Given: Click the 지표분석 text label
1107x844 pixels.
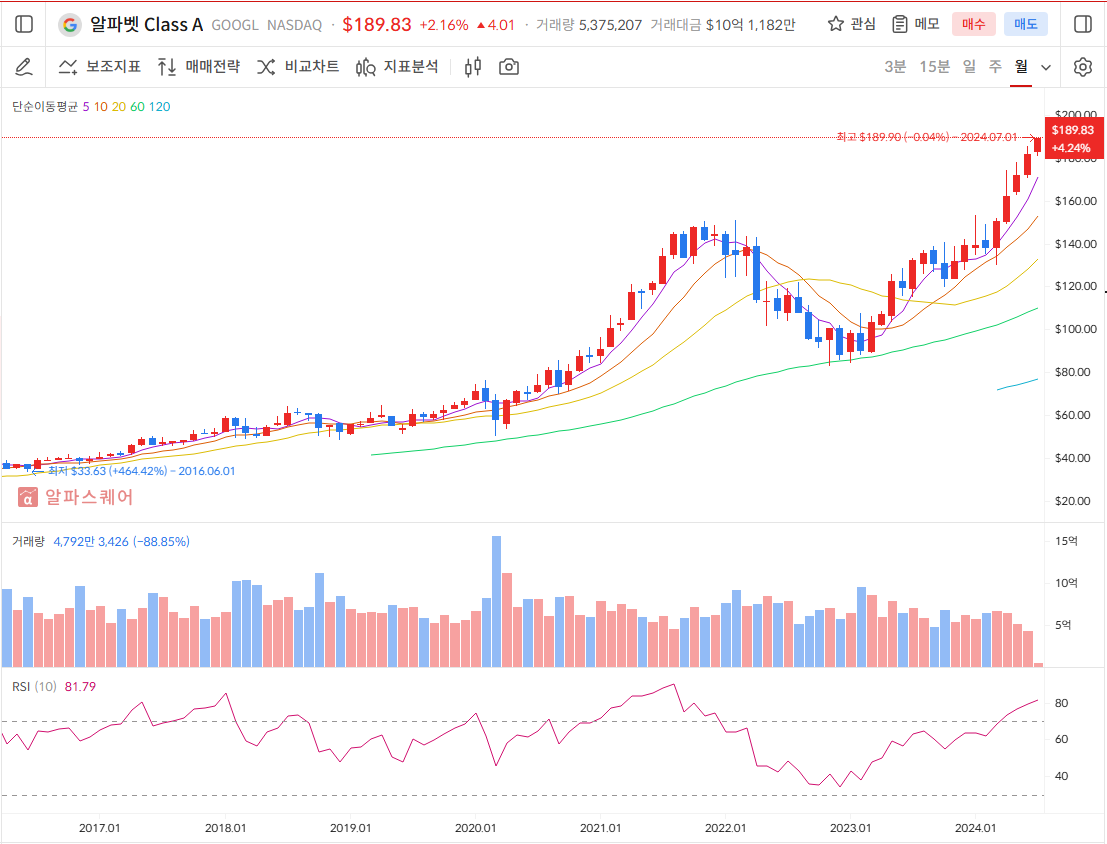Looking at the screenshot, I should pos(411,66).
